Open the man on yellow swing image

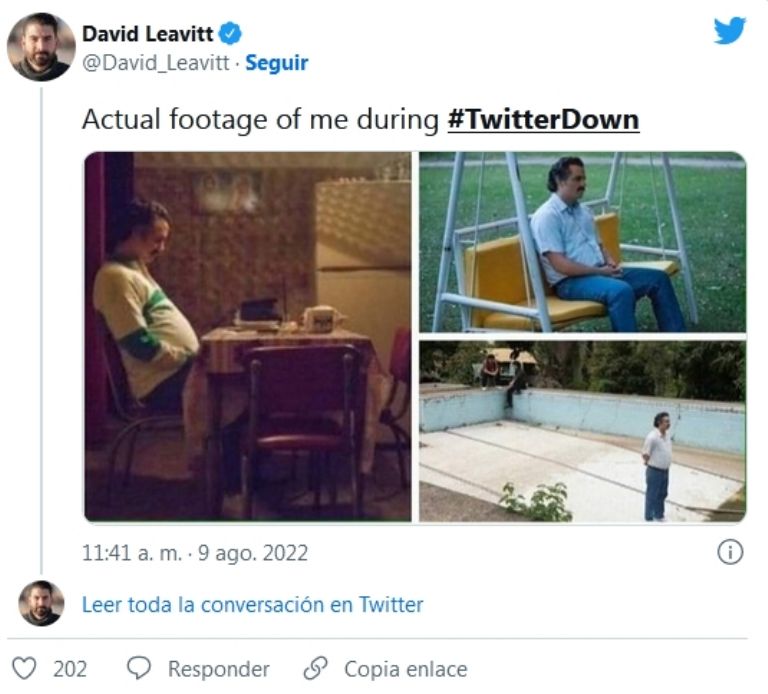tap(582, 241)
